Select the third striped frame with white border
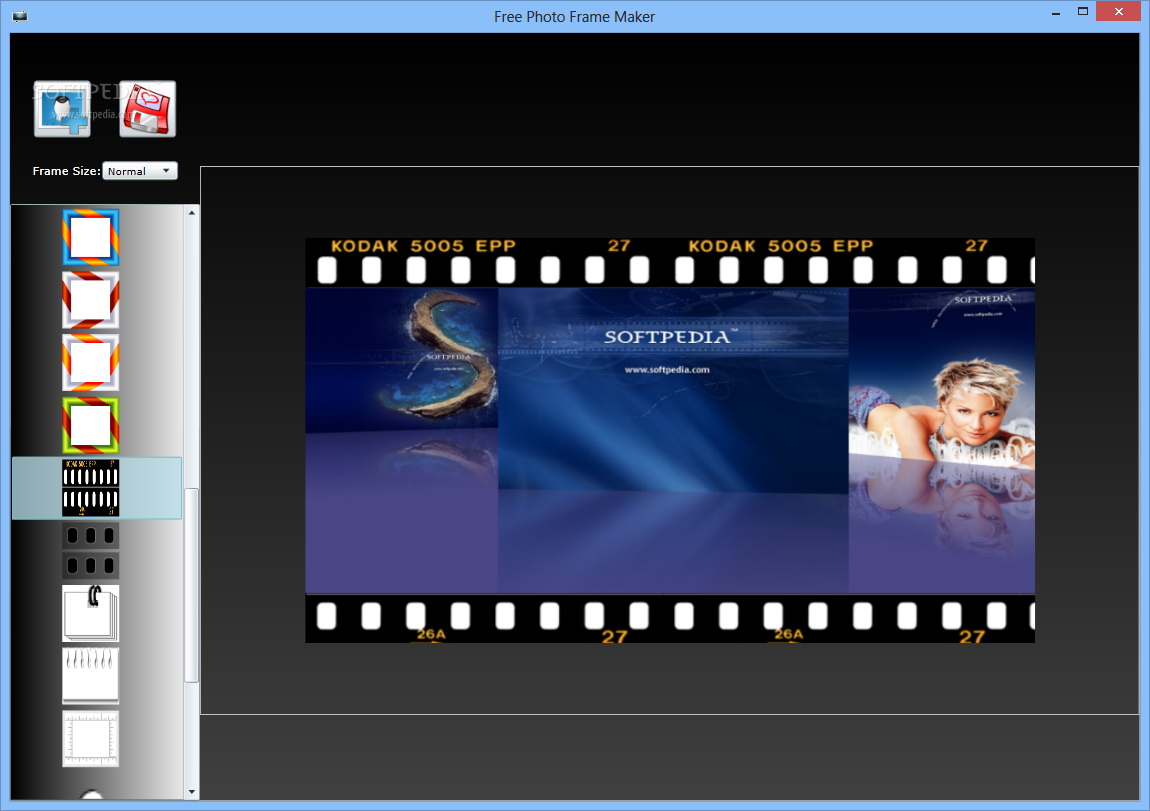 [x=91, y=362]
